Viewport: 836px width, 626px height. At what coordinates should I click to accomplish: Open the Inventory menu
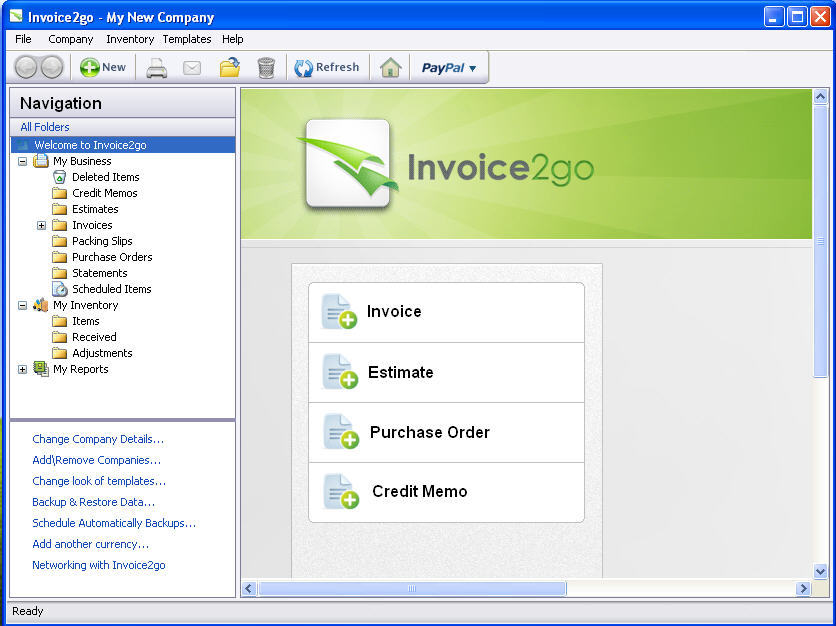coord(130,39)
